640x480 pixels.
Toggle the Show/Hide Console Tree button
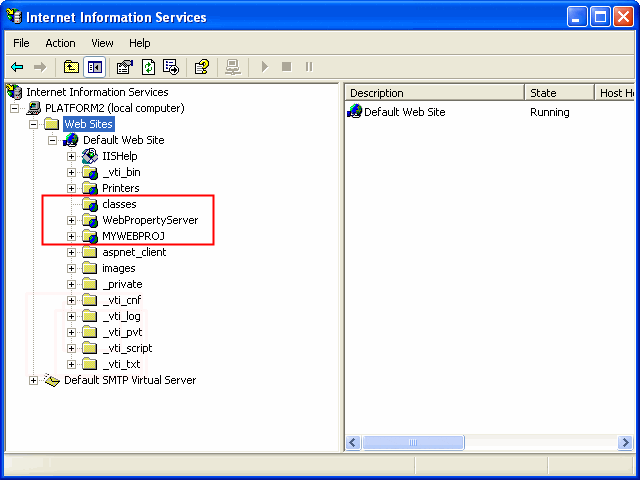95,67
